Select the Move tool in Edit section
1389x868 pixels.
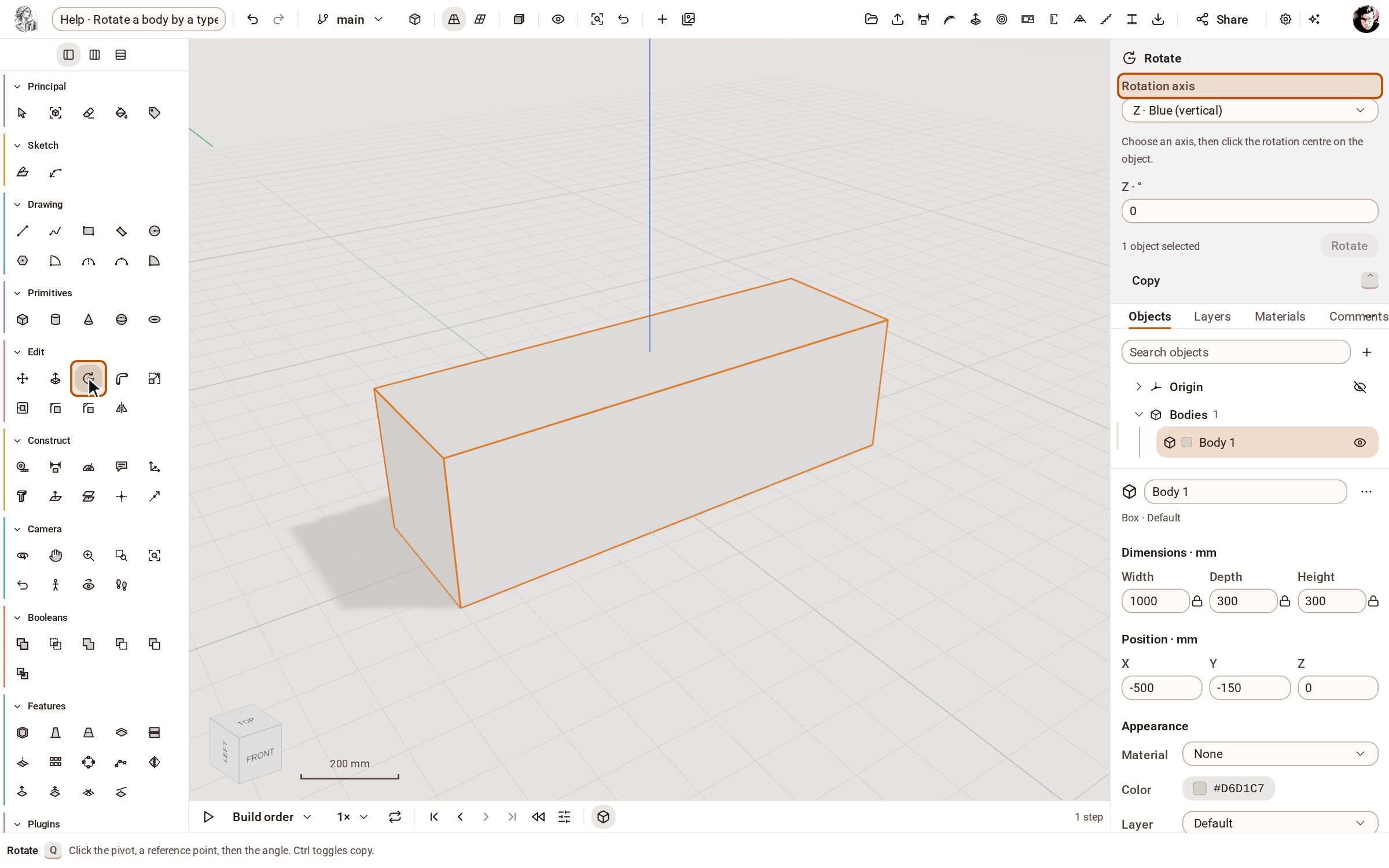click(x=23, y=378)
